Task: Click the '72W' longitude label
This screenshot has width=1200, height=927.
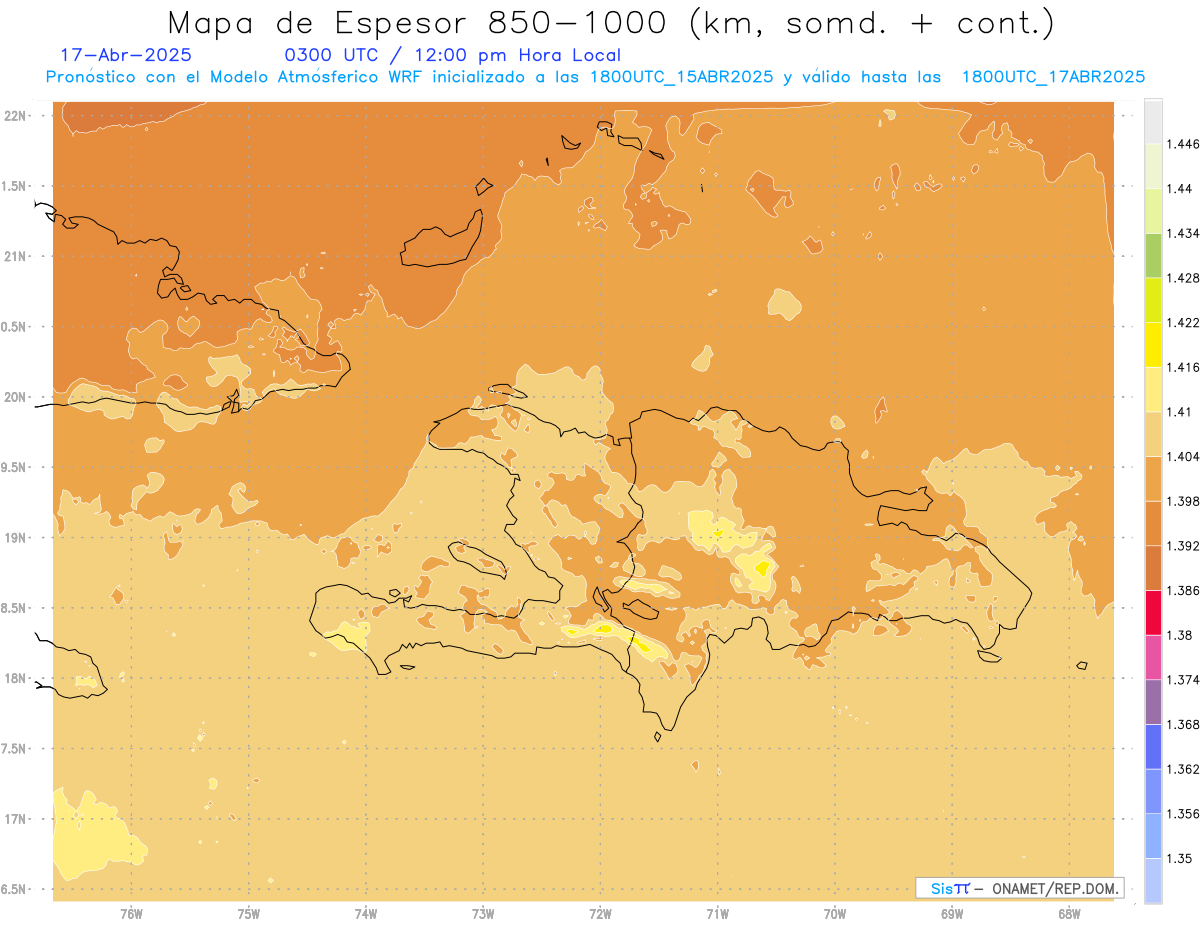Action: (600, 914)
